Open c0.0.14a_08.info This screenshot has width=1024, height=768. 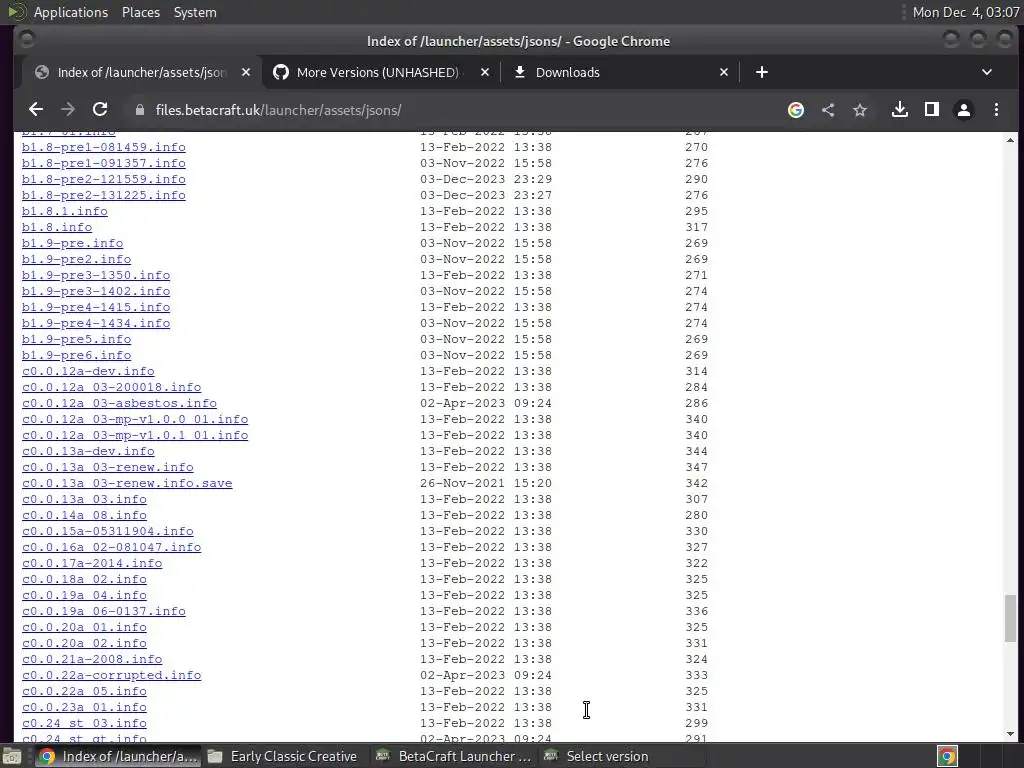pyautogui.click(x=84, y=515)
